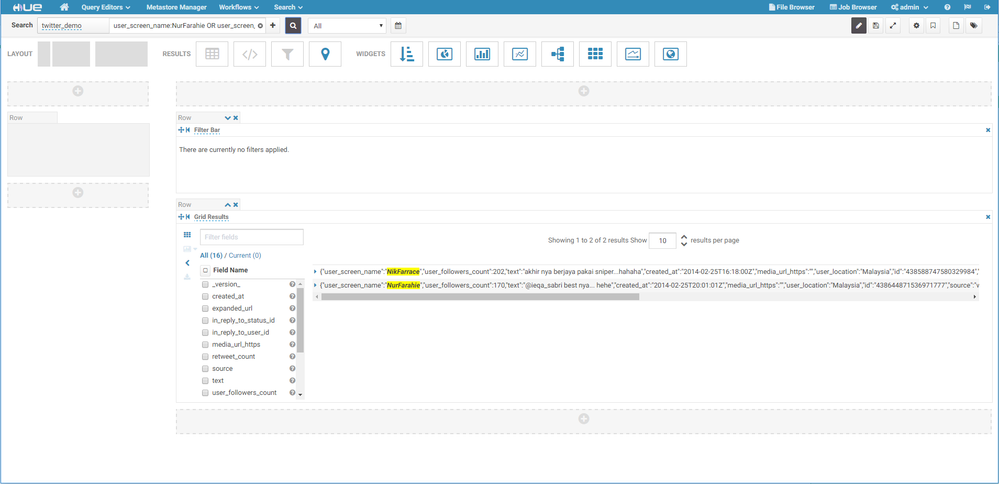Switch Grid Results to grid view icon
Viewport: 999px width, 484px height.
187,235
